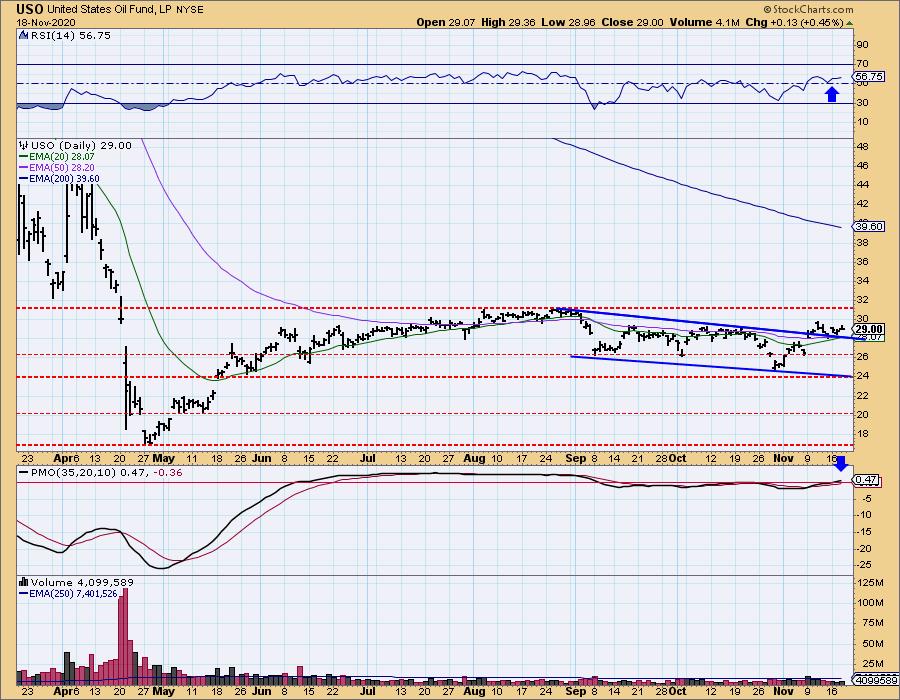Click the Volume 4.1M header value
Screen dimensions: 900x700
(x=704, y=22)
